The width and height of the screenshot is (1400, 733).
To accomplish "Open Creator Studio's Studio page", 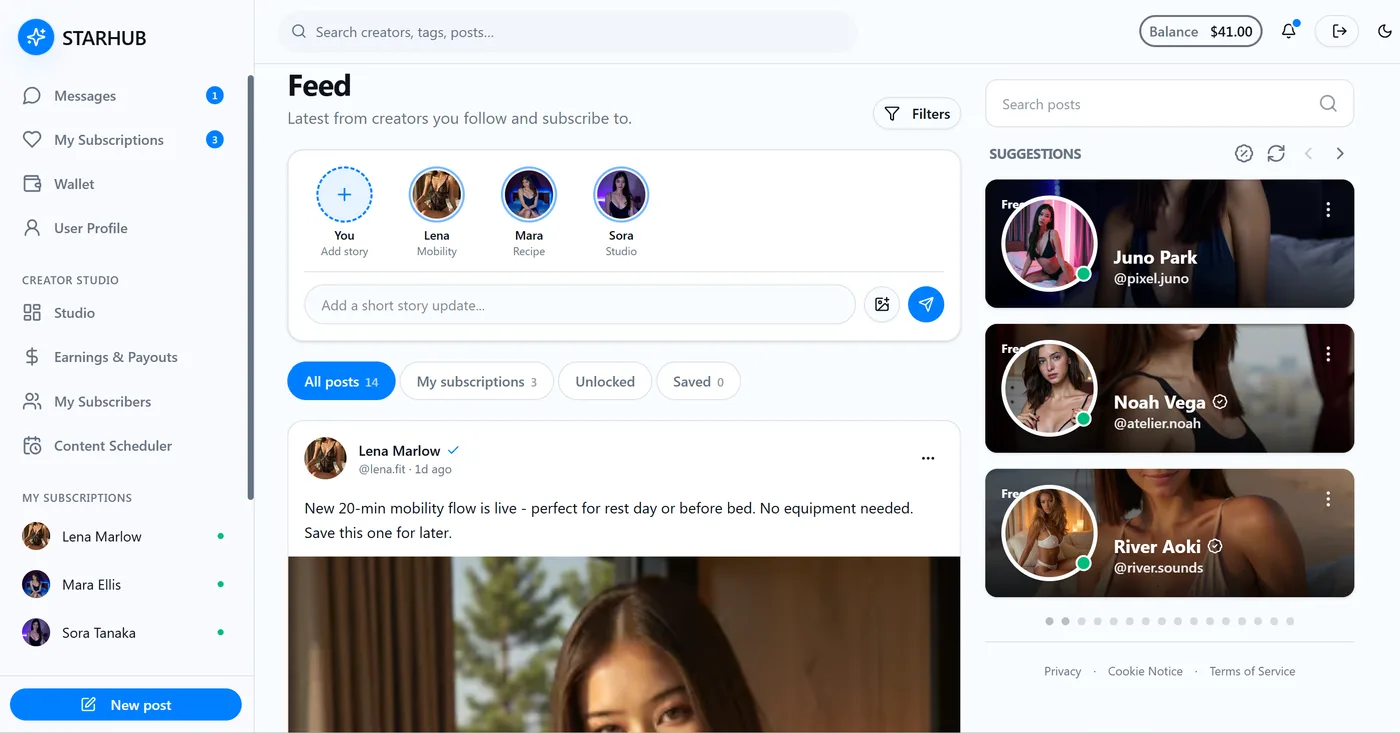I will point(126,313).
